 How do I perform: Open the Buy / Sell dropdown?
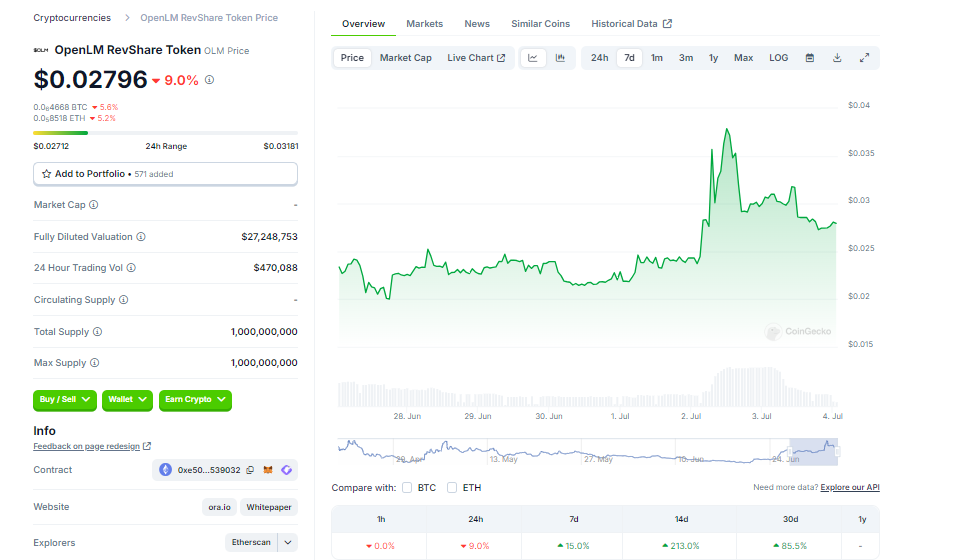pyautogui.click(x=65, y=400)
